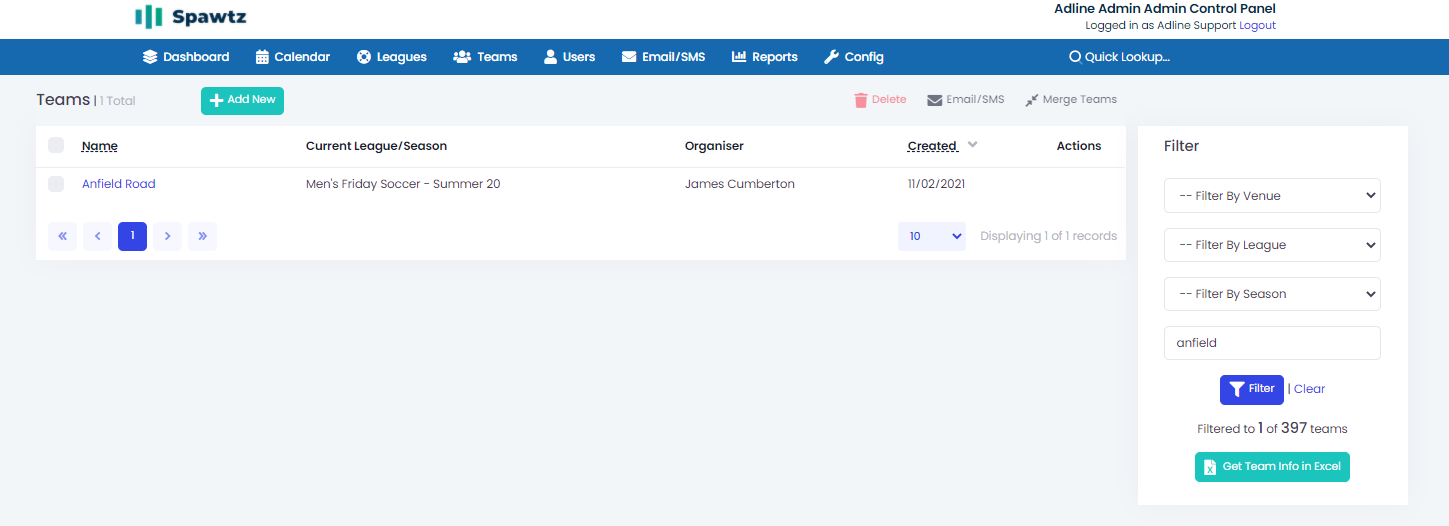Click the 11/02/2021 created date

click(936, 184)
